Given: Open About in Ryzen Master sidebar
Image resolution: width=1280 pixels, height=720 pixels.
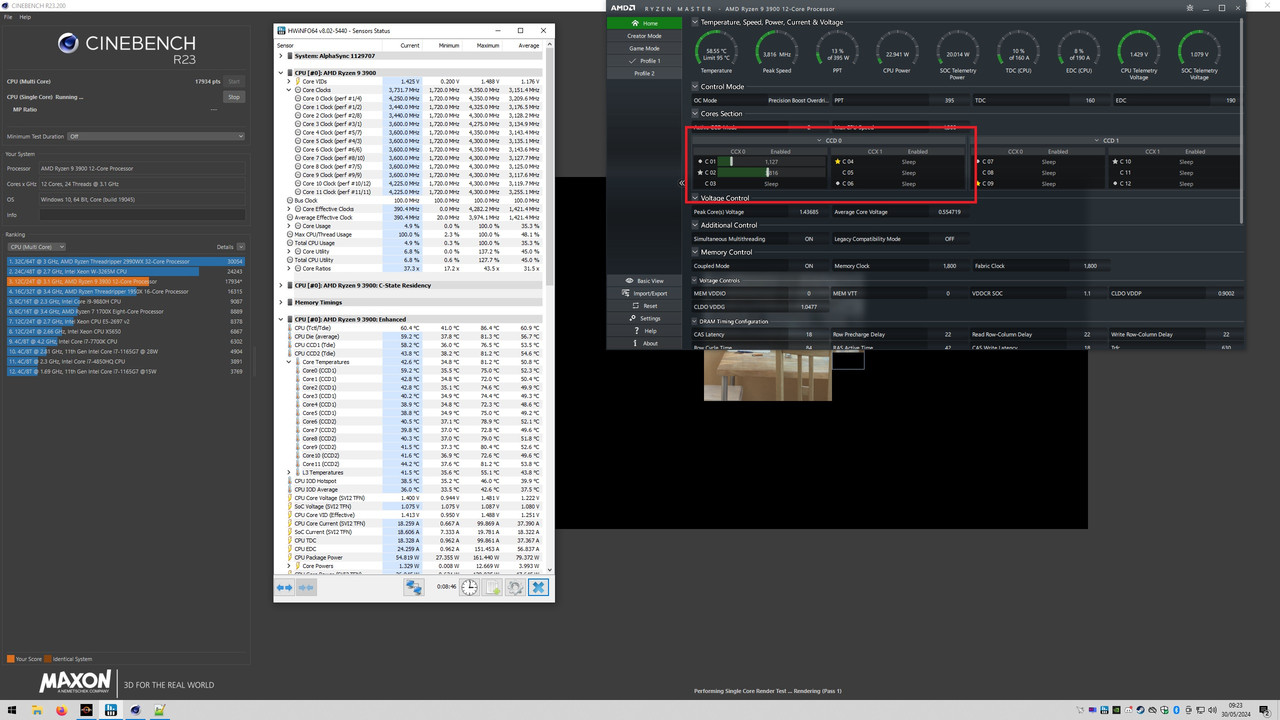Looking at the screenshot, I should pos(645,343).
